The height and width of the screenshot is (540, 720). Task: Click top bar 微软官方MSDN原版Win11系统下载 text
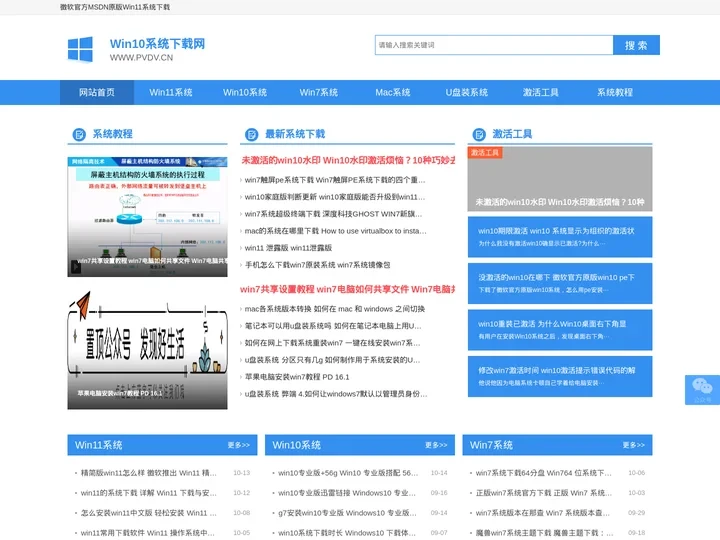click(115, 7)
